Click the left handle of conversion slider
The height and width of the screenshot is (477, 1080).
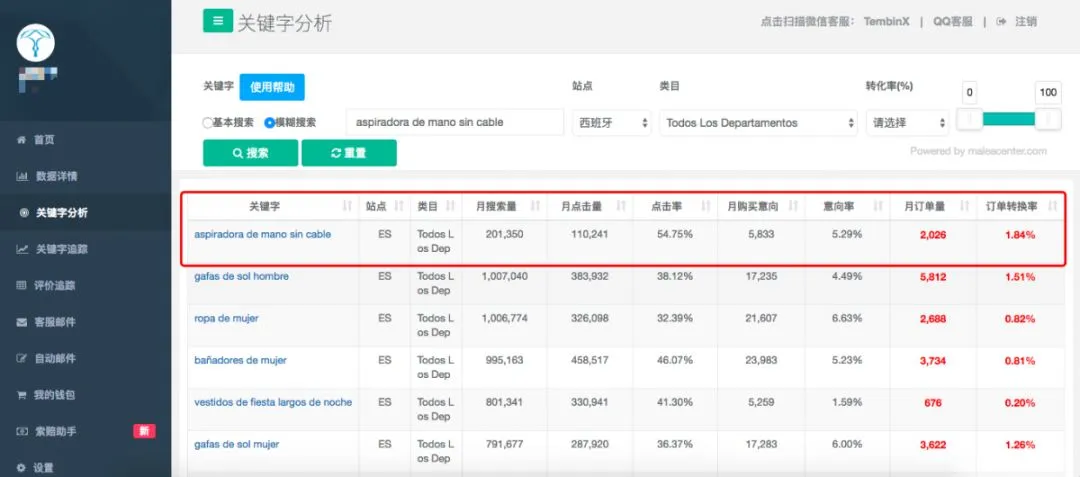pos(970,119)
